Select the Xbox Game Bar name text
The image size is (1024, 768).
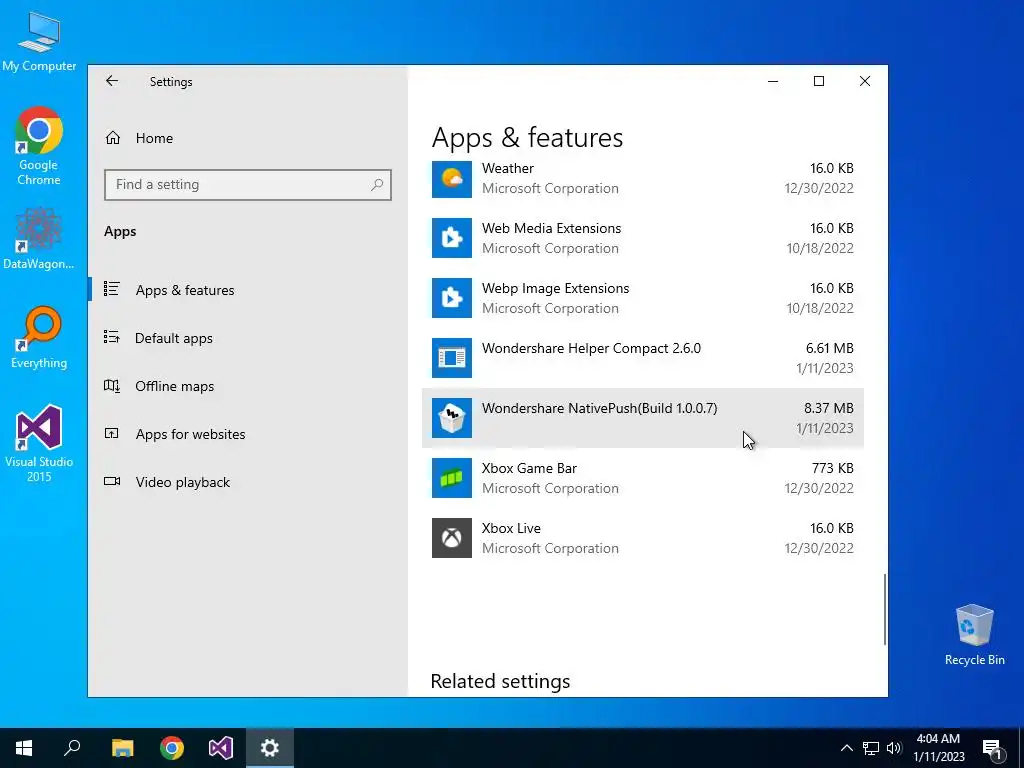coord(529,468)
